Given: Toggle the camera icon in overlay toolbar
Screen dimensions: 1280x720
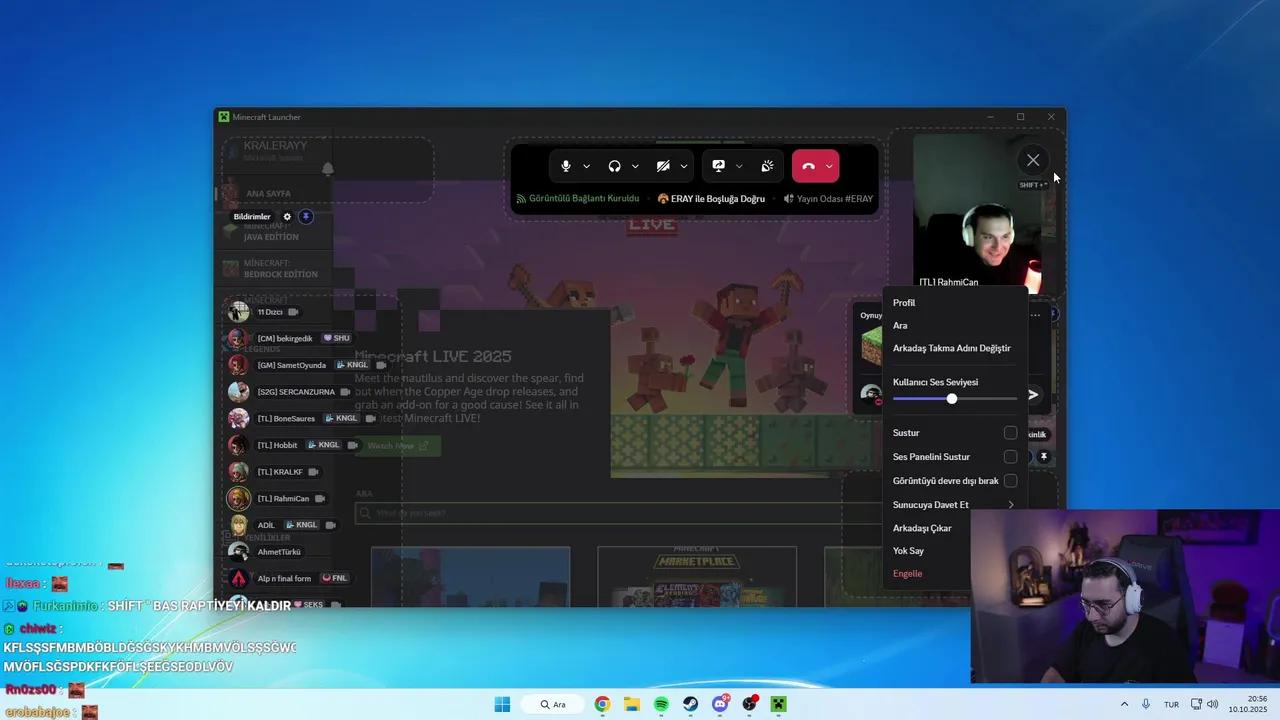Looking at the screenshot, I should [663, 166].
